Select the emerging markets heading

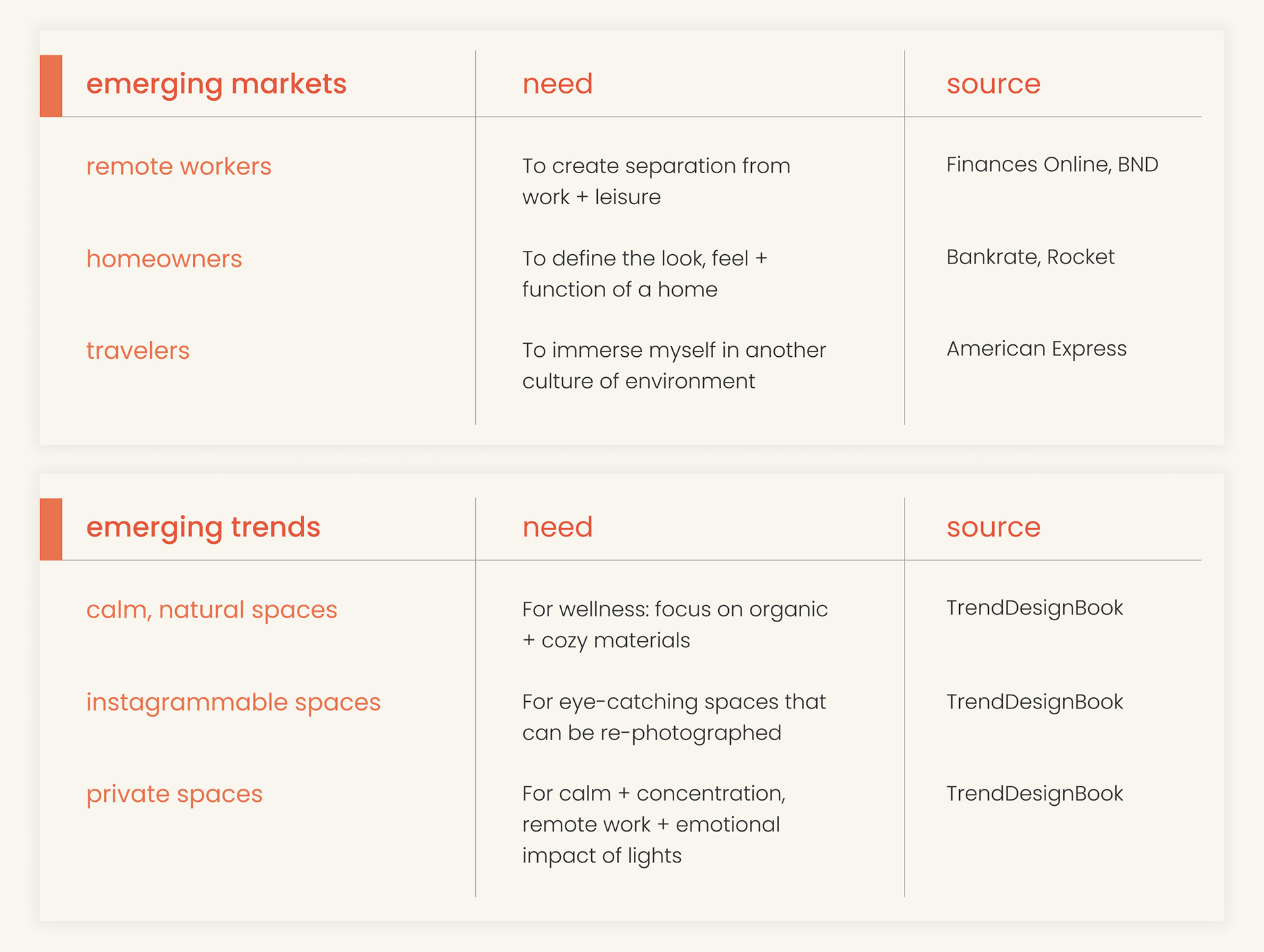pos(217,85)
